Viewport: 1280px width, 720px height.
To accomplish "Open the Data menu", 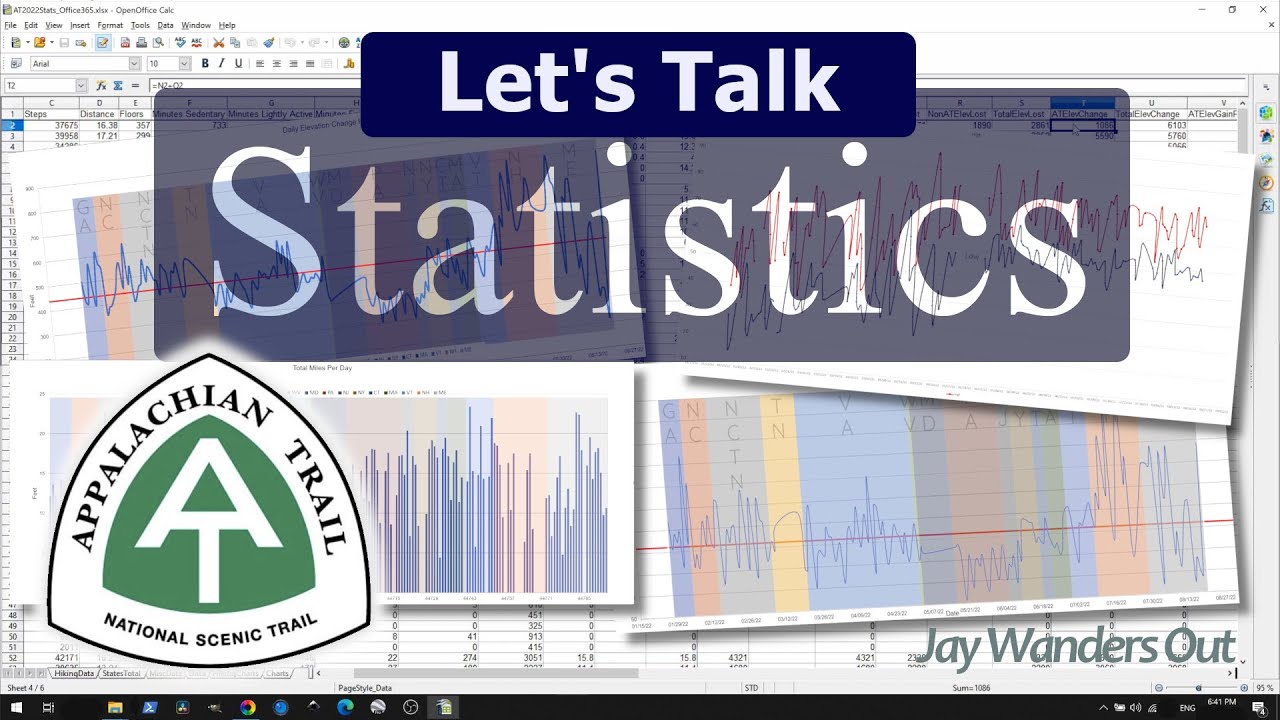I will pos(166,25).
